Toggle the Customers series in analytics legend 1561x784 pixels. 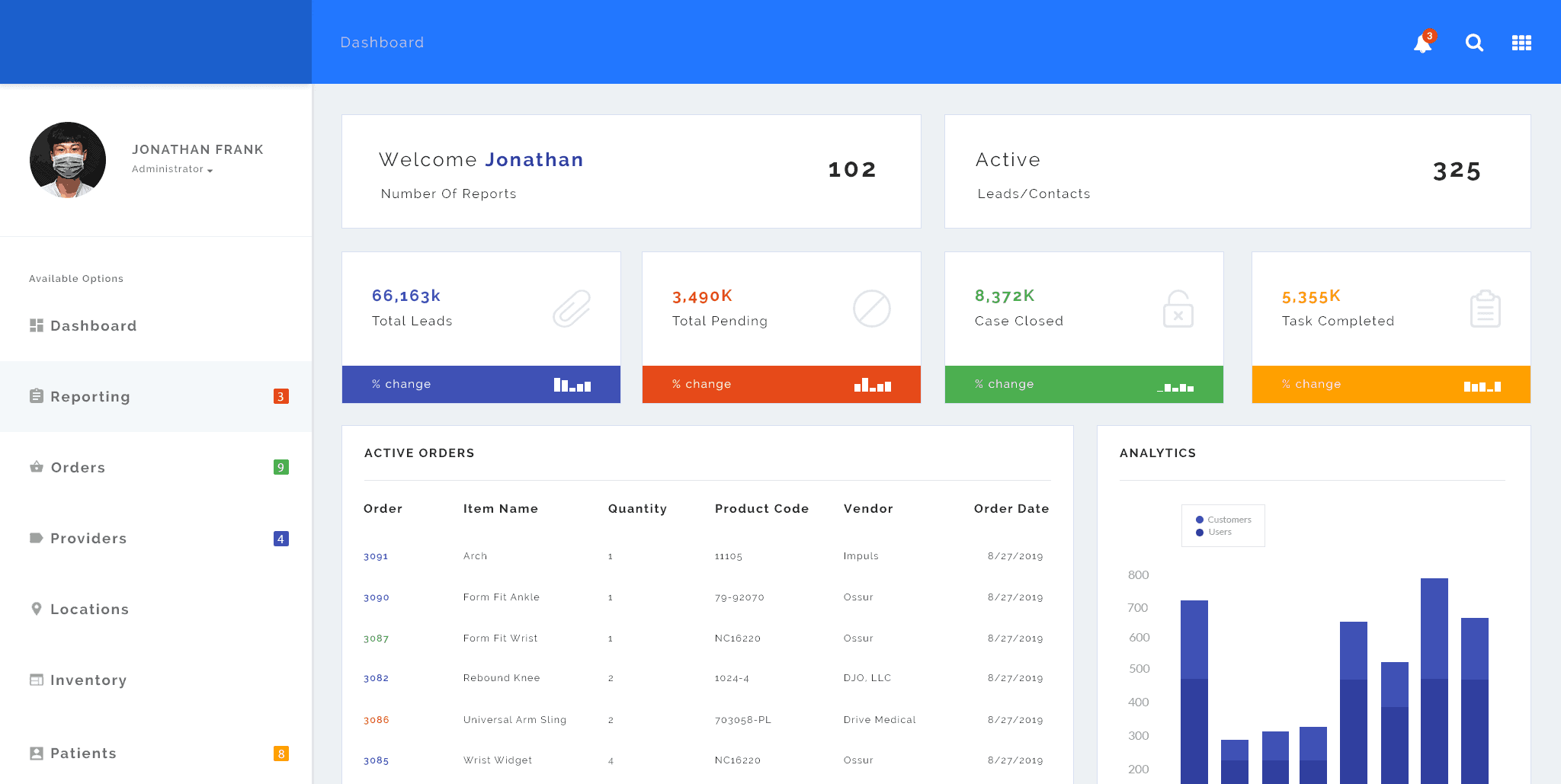tap(1223, 519)
